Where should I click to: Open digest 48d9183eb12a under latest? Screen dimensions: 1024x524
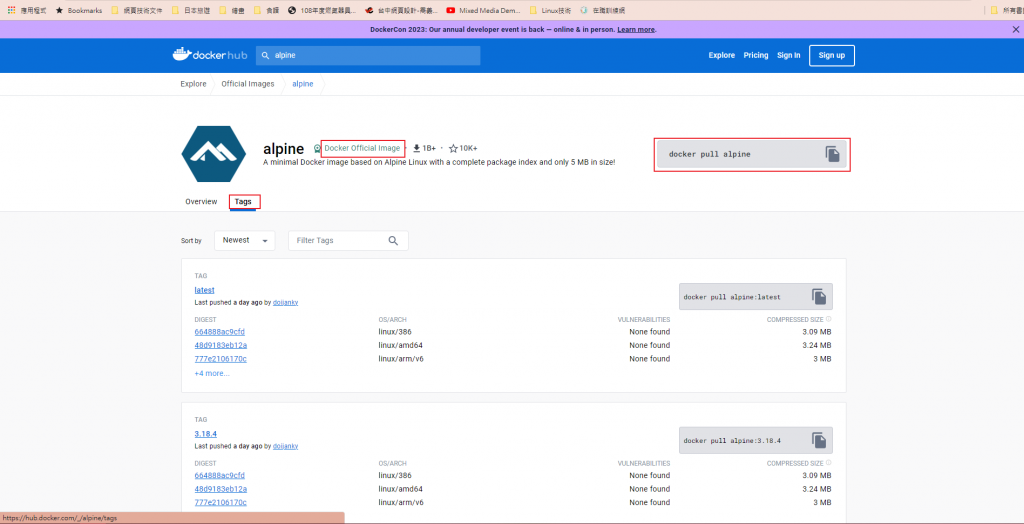pyautogui.click(x=221, y=345)
